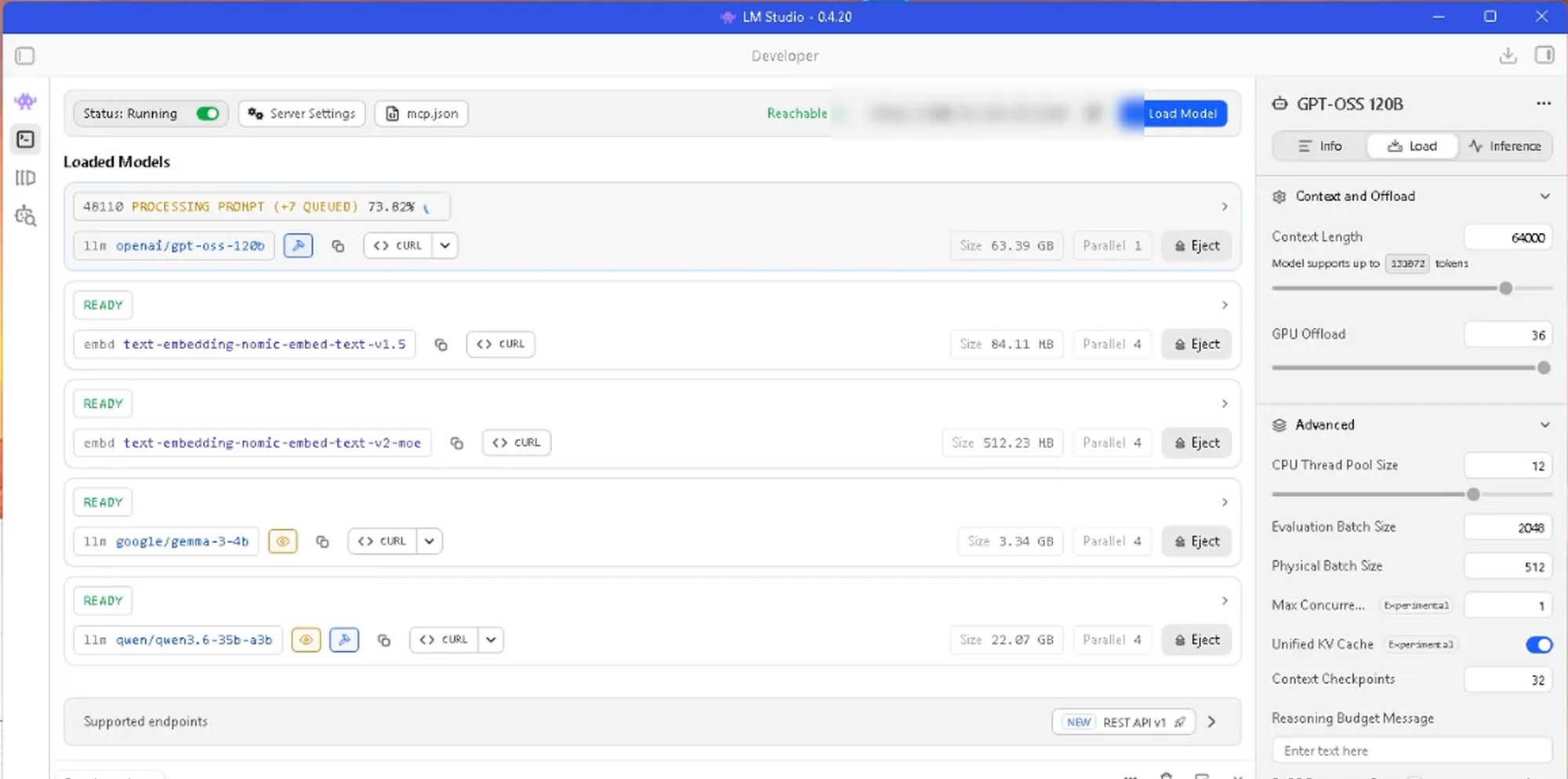Screen dimensions: 1568x779
Task: Copy CURL for google/gemma-3-4b
Action: coord(382,541)
